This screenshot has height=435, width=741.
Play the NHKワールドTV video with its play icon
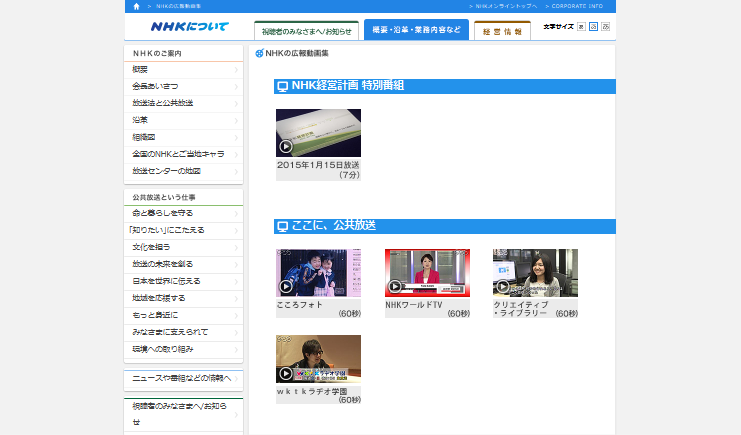(395, 287)
